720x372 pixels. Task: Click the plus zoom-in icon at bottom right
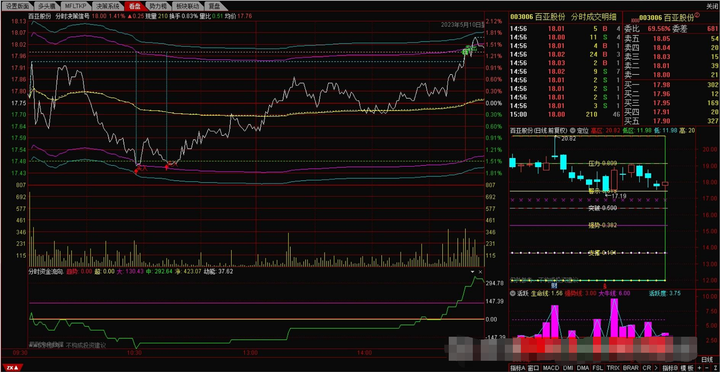(x=699, y=368)
